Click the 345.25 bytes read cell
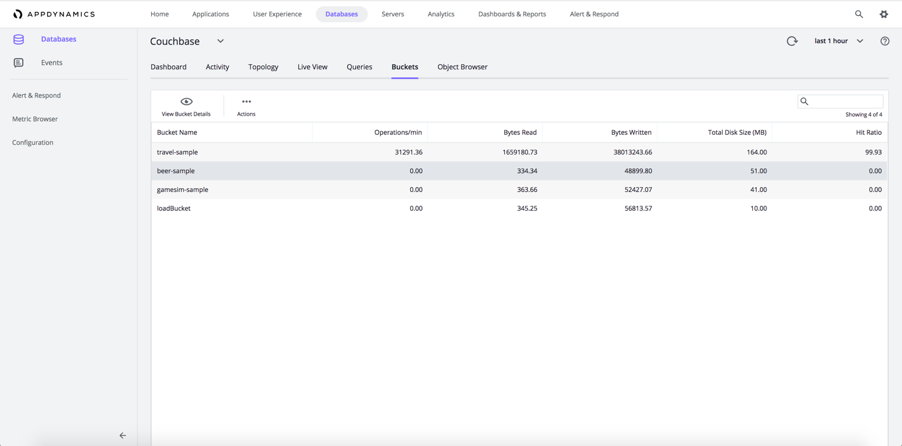Image resolution: width=902 pixels, height=446 pixels. (527, 208)
